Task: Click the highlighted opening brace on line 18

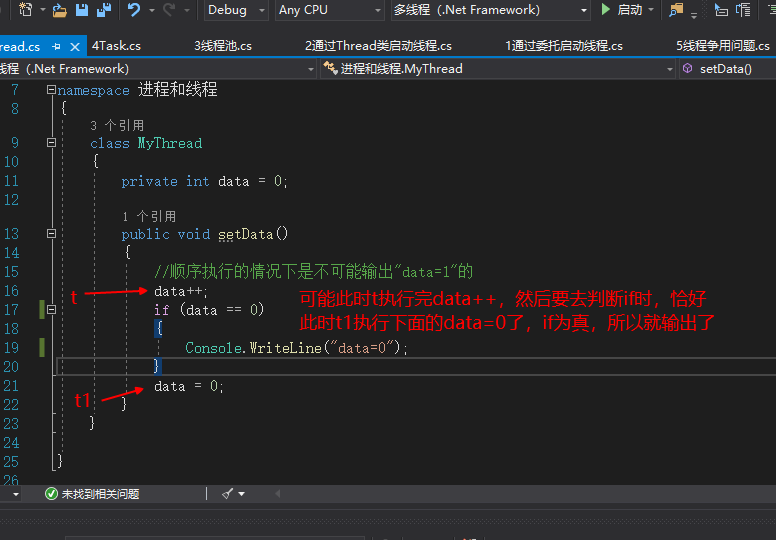Action: point(158,329)
